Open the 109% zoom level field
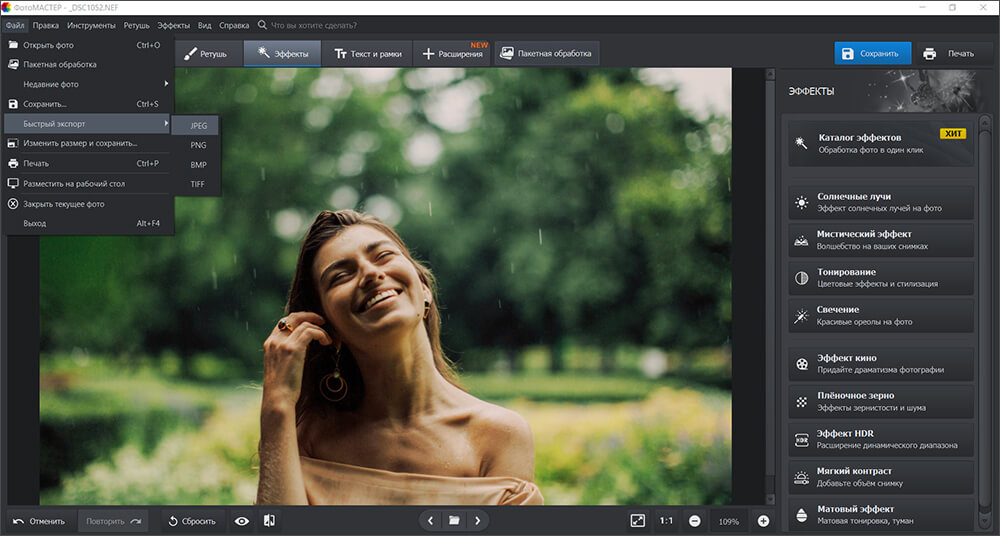 [x=728, y=521]
